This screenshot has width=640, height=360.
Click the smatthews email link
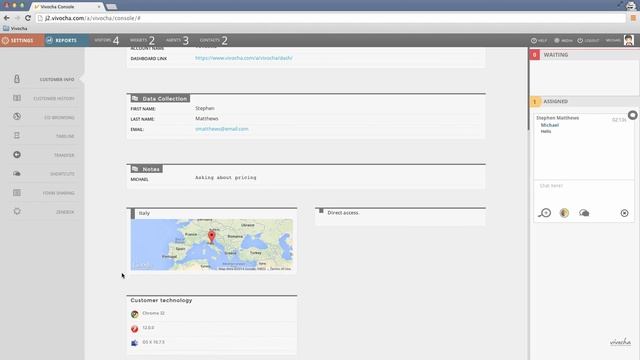222,129
